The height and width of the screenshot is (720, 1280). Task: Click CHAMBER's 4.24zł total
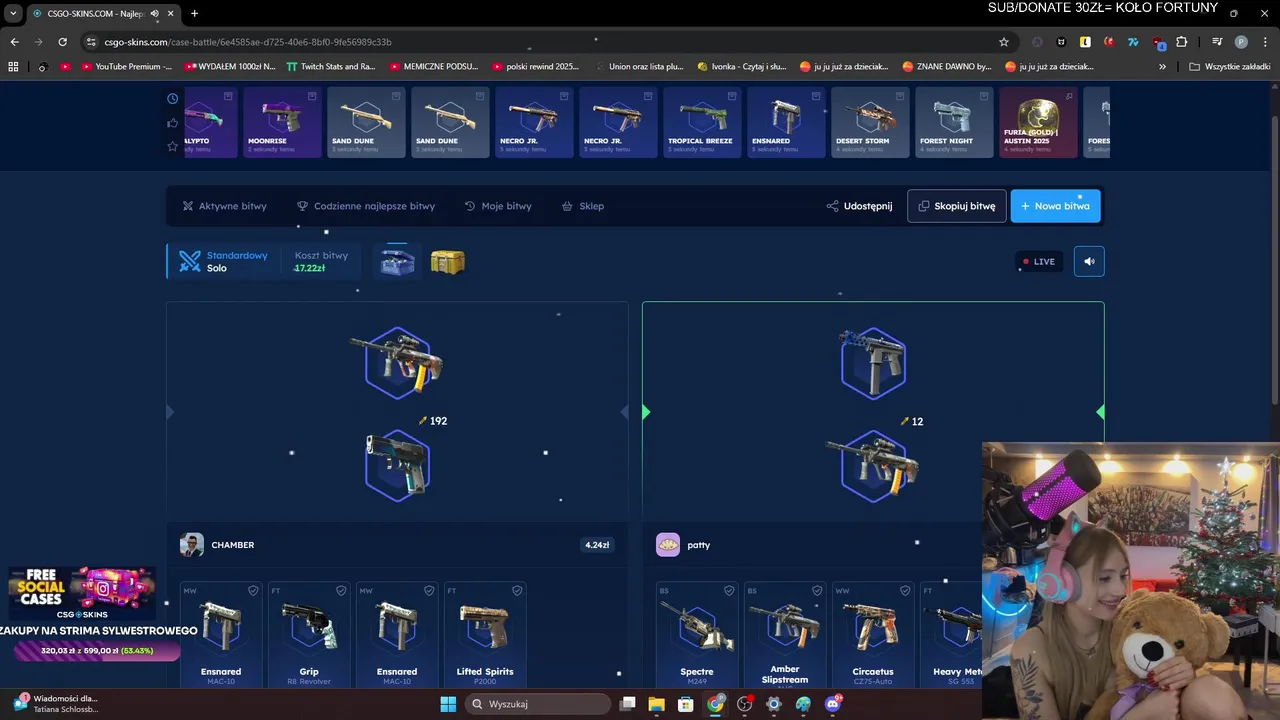(x=597, y=545)
